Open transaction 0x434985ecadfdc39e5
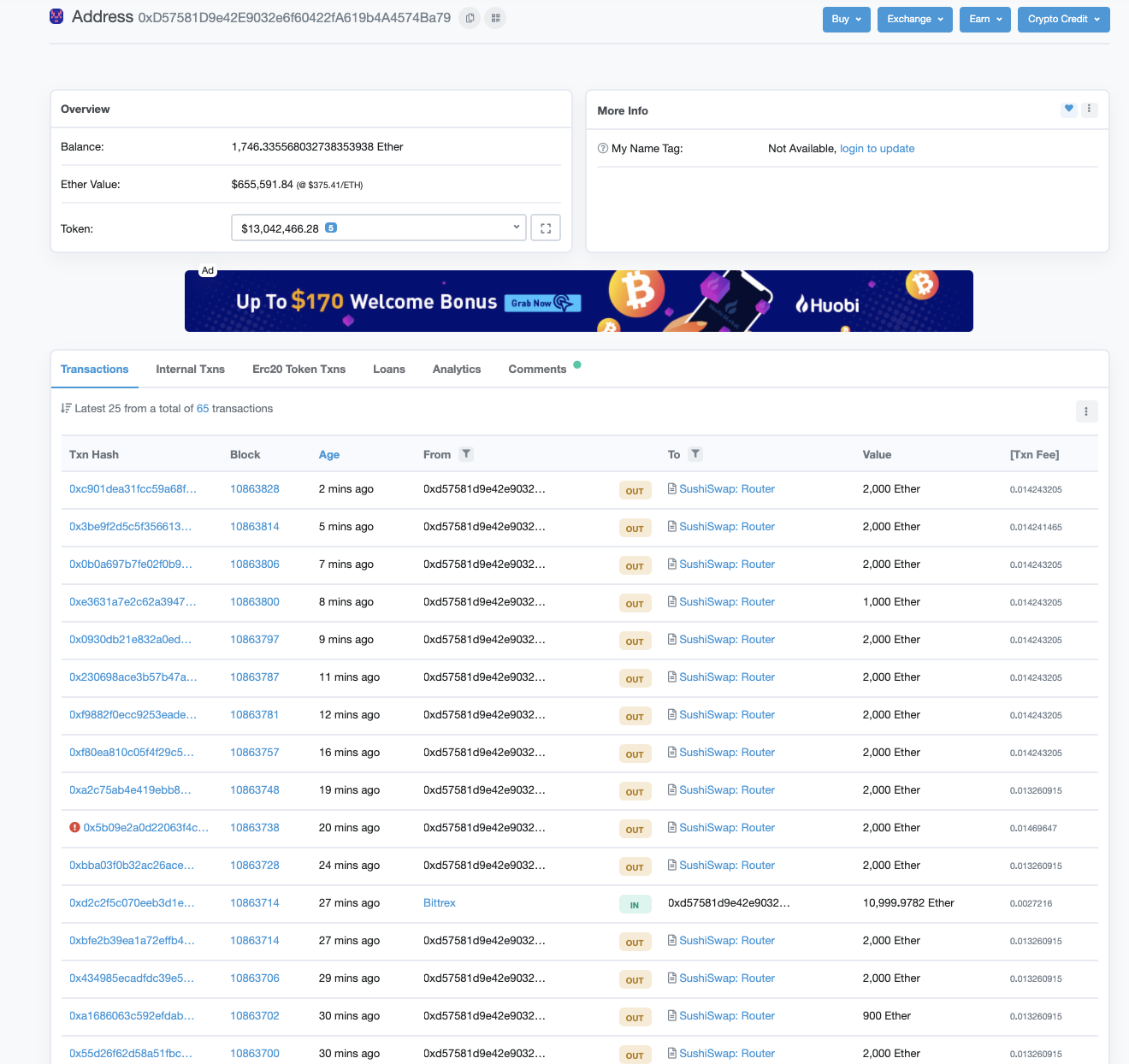This screenshot has width=1129, height=1064. click(132, 978)
